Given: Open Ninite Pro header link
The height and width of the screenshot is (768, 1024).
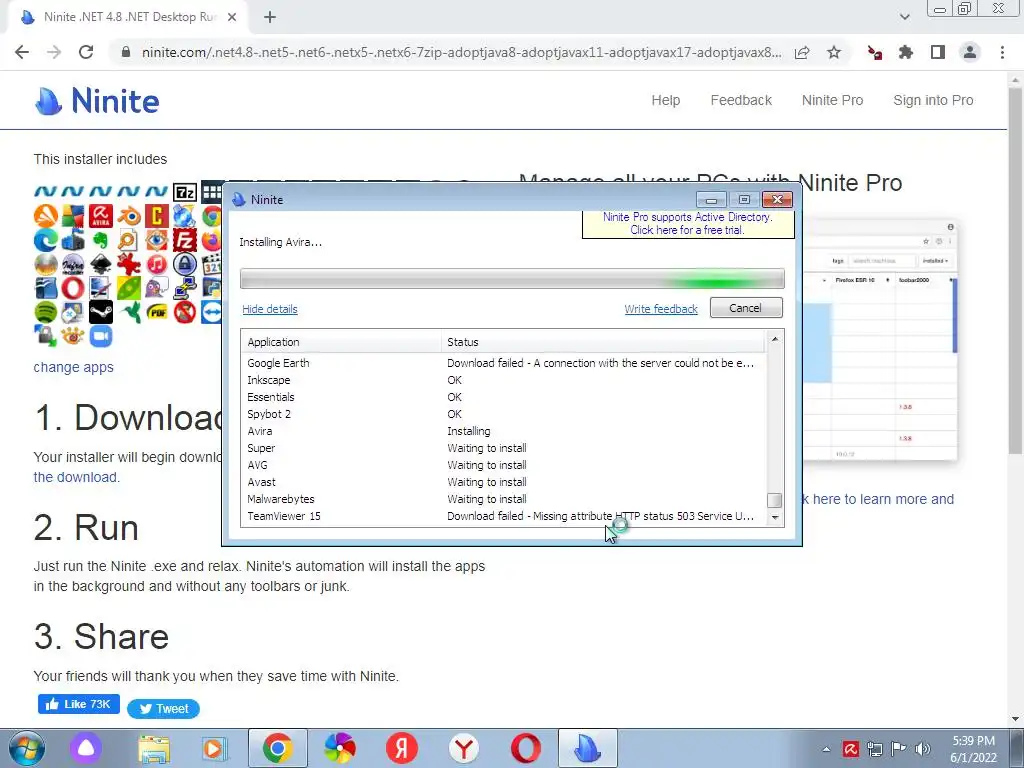Looking at the screenshot, I should pyautogui.click(x=832, y=101).
